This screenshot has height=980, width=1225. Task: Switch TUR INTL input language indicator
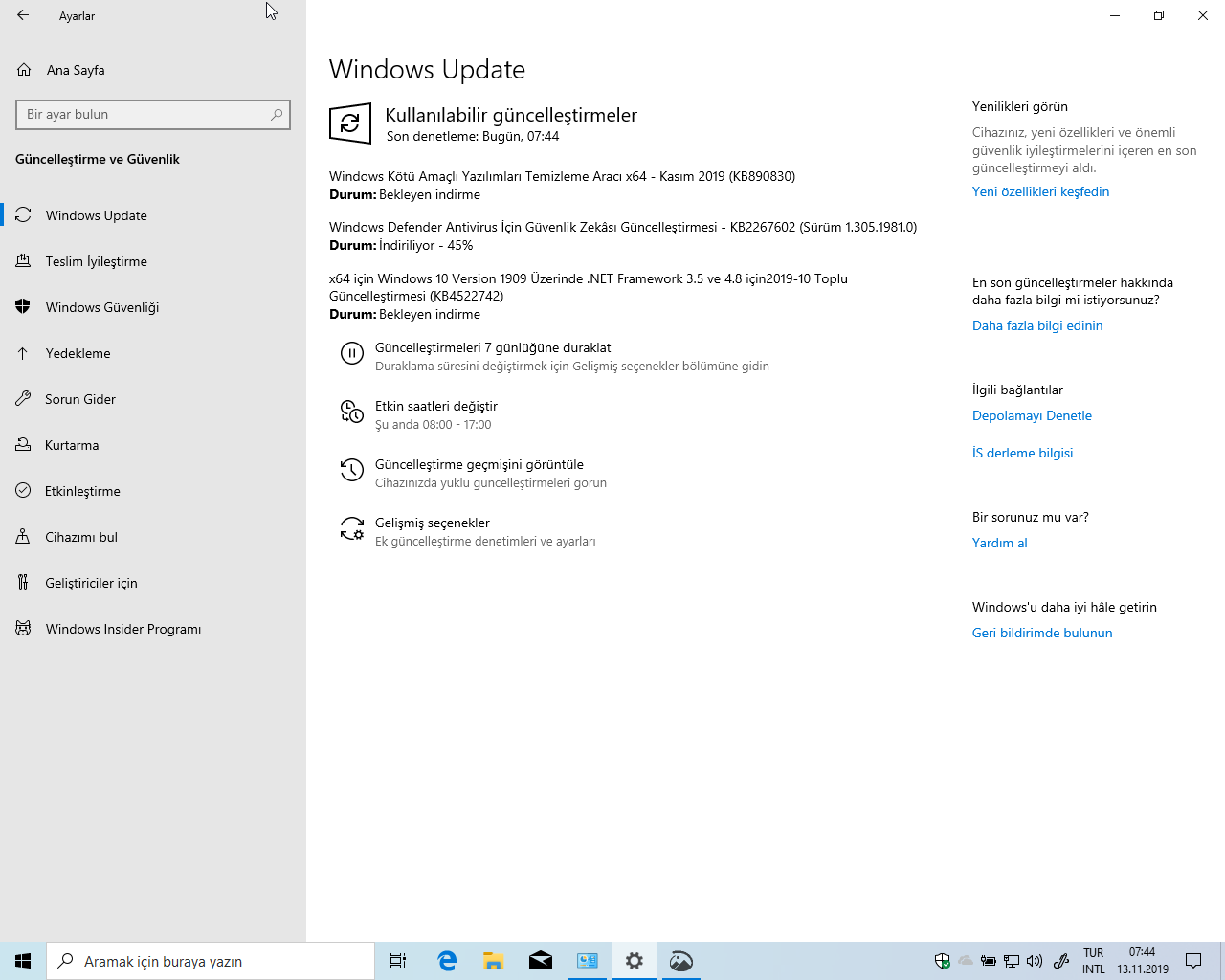click(1094, 961)
